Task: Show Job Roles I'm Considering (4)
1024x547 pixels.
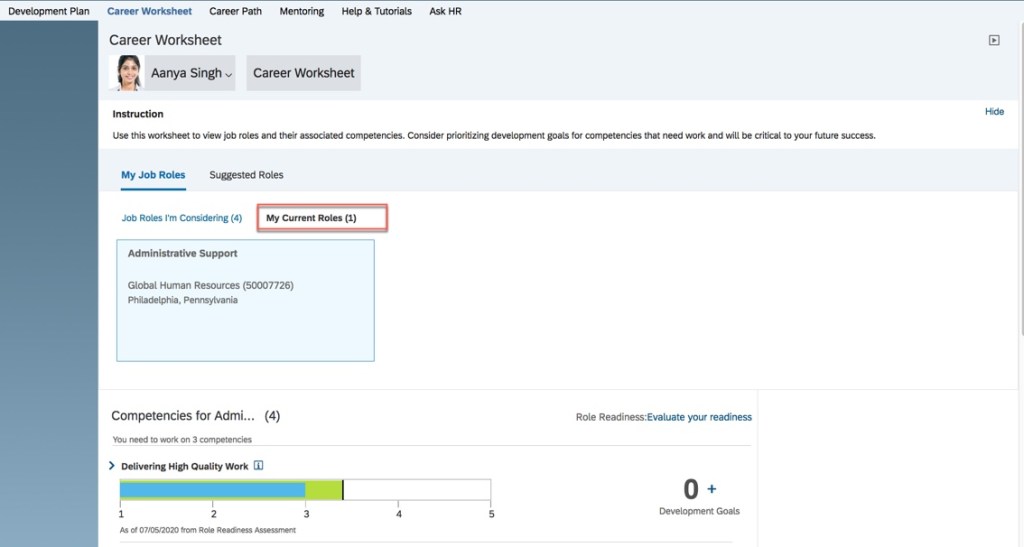Action: (182, 218)
